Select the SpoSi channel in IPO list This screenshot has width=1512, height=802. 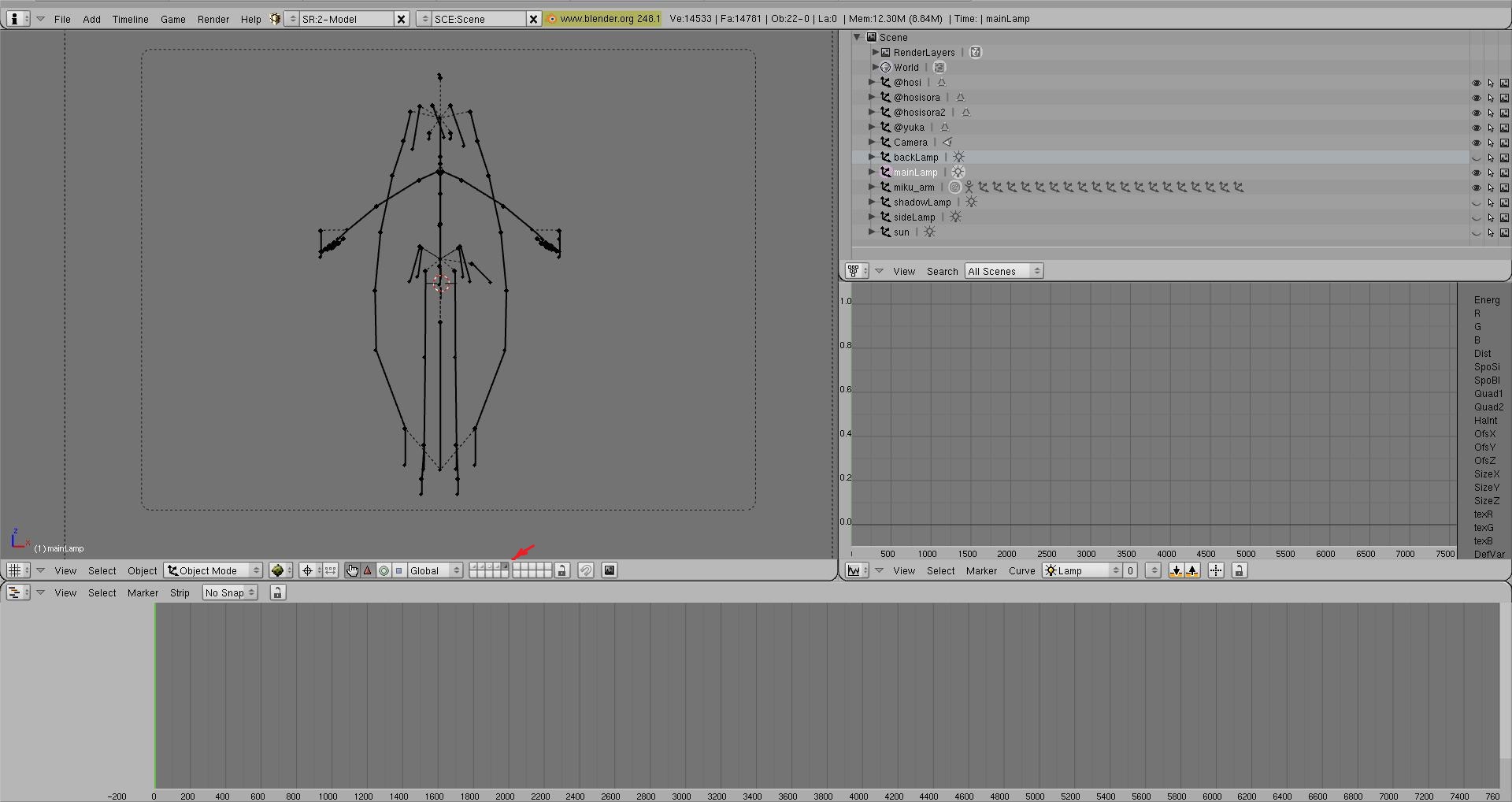[x=1487, y=366]
